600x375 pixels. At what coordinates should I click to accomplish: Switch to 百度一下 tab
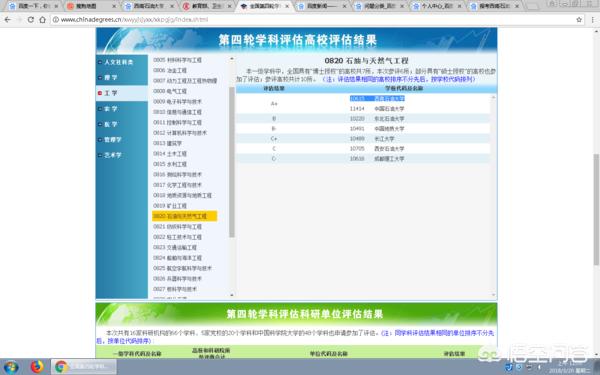(33, 6)
